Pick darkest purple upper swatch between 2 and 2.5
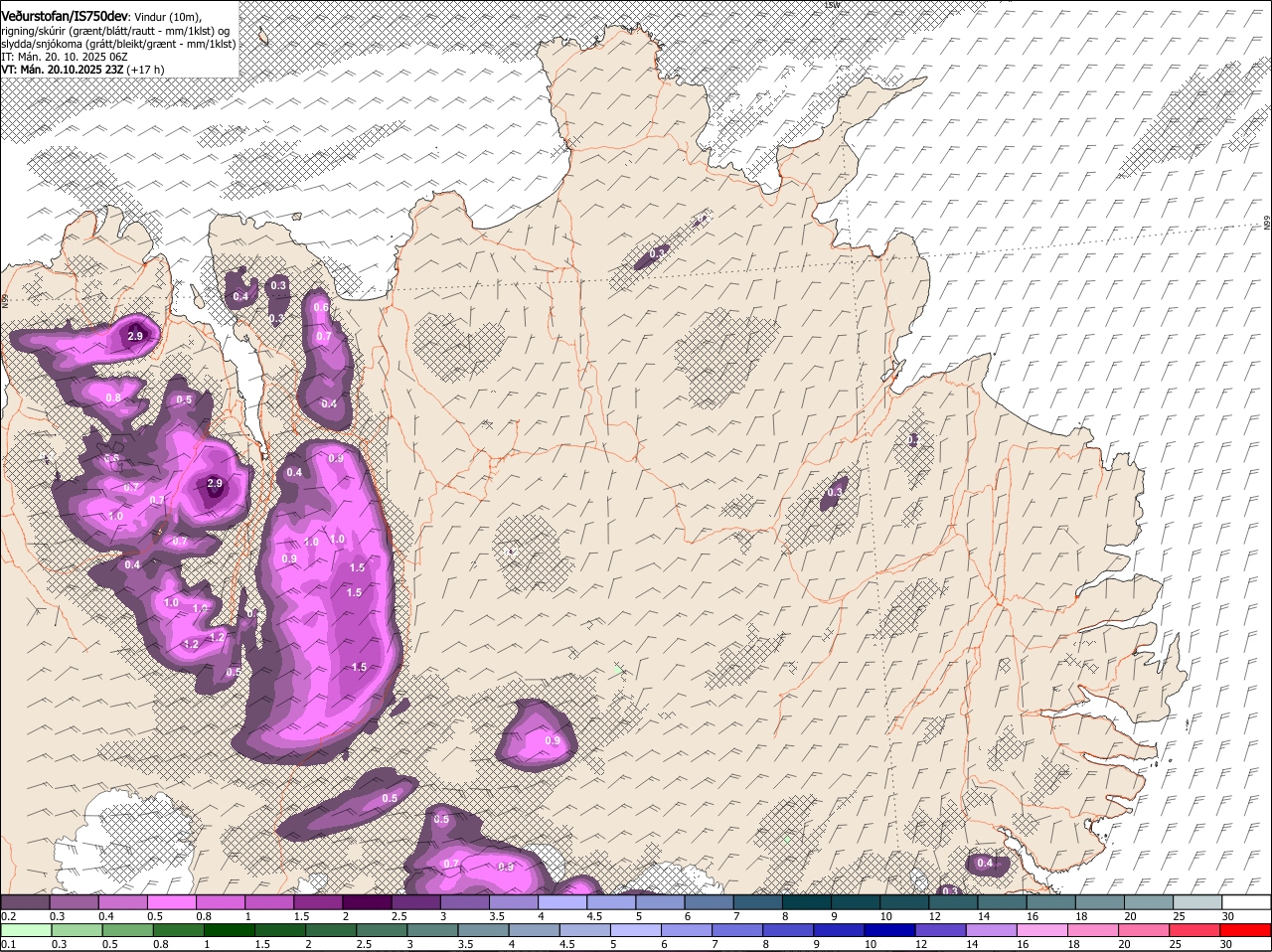 tap(366, 902)
